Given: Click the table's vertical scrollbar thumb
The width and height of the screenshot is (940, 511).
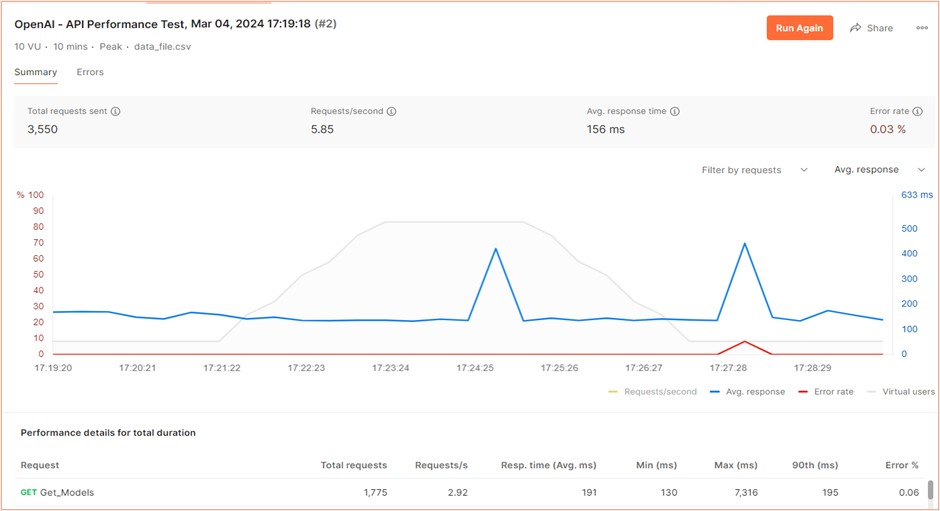Looking at the screenshot, I should [930, 489].
